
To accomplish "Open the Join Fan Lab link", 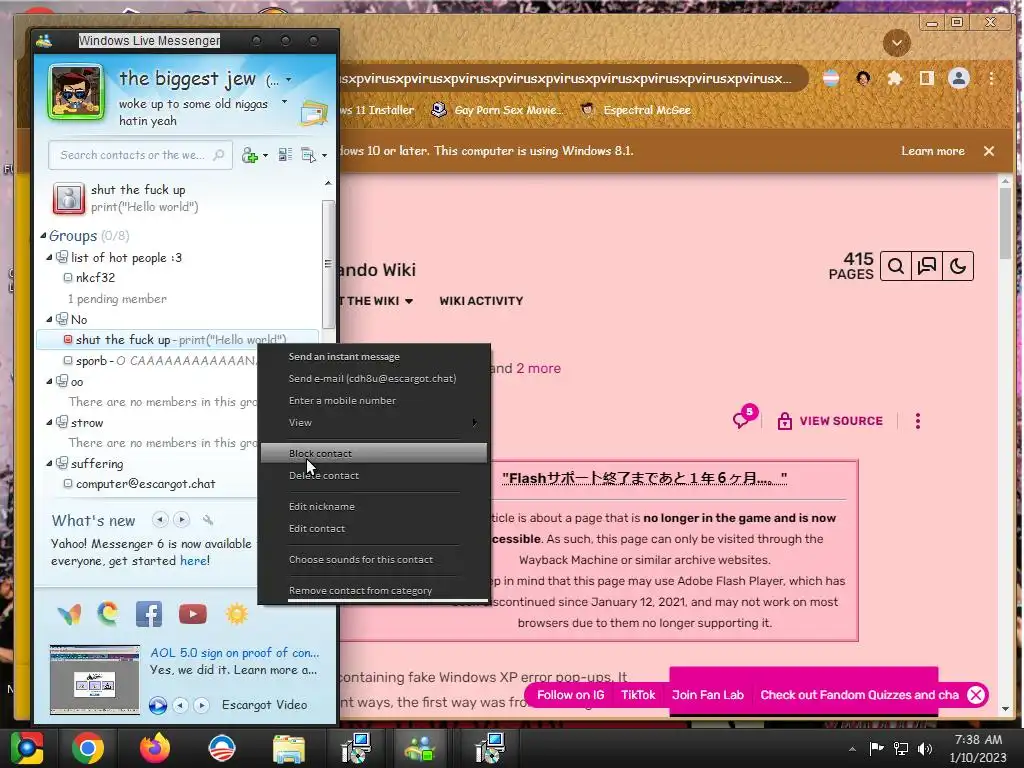I will (708, 695).
